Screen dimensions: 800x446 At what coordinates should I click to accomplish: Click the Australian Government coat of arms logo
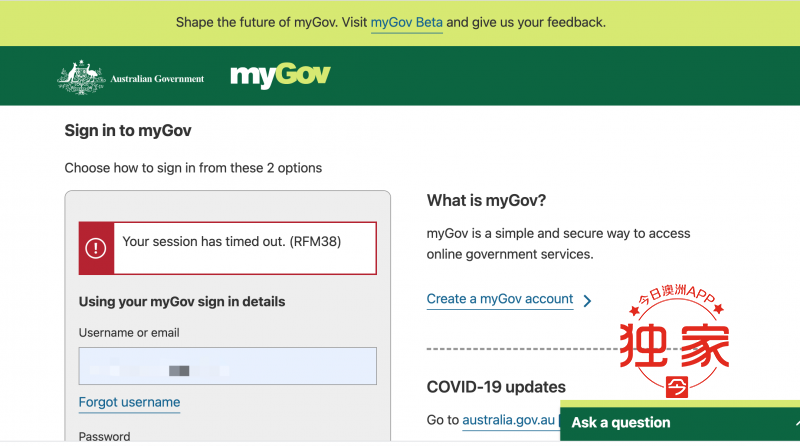pos(82,78)
